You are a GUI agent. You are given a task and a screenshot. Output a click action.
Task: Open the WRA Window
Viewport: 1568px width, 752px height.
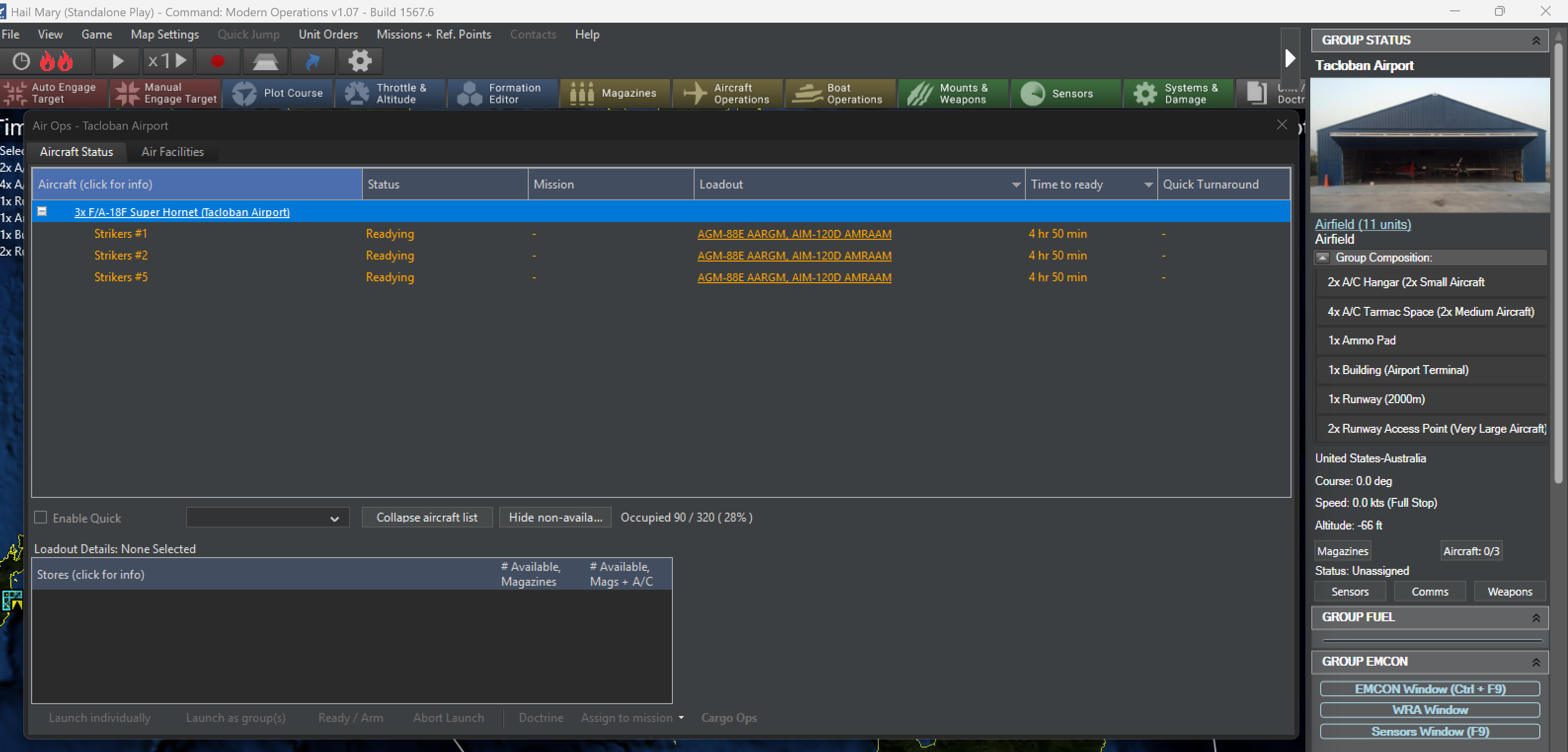click(1429, 710)
